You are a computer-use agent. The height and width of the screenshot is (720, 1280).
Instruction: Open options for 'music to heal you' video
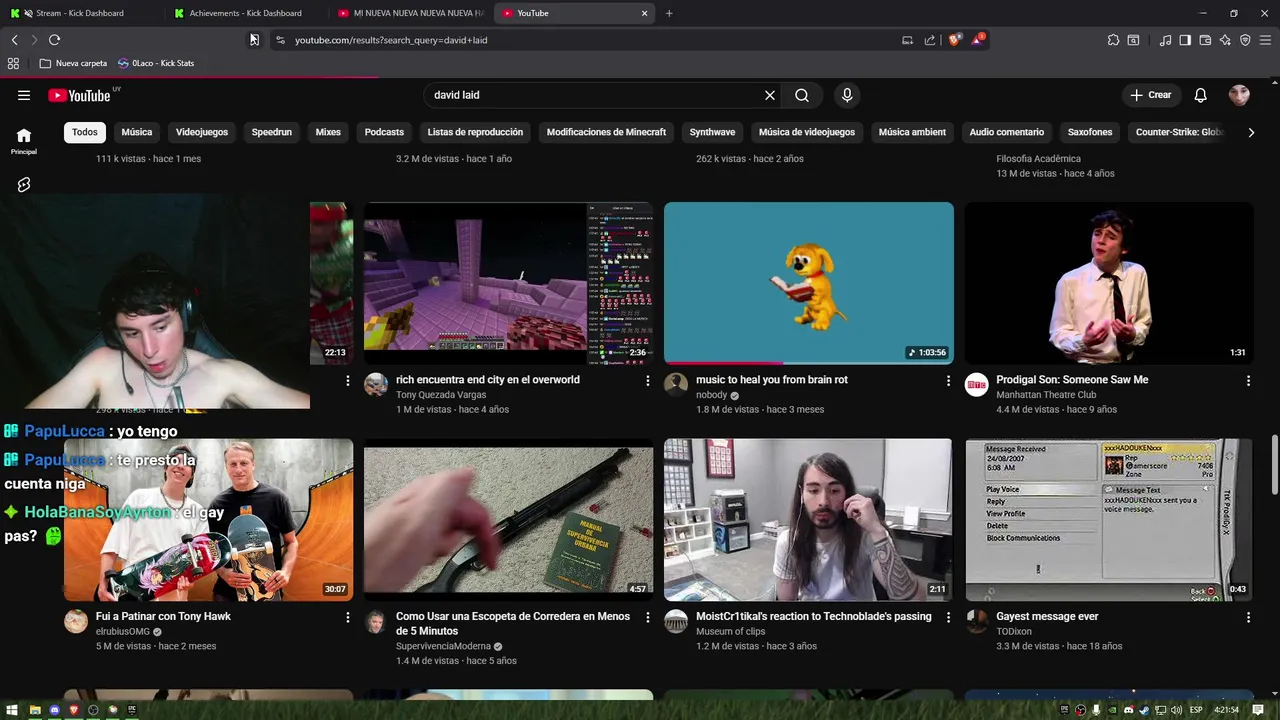(x=948, y=381)
